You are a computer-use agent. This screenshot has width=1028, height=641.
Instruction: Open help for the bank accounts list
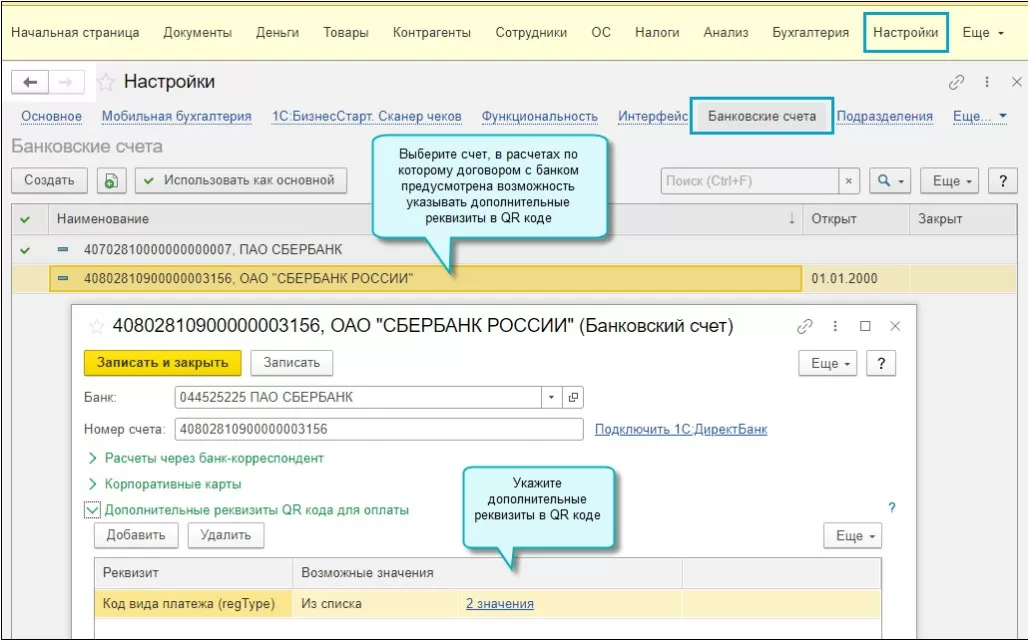[x=1002, y=181]
